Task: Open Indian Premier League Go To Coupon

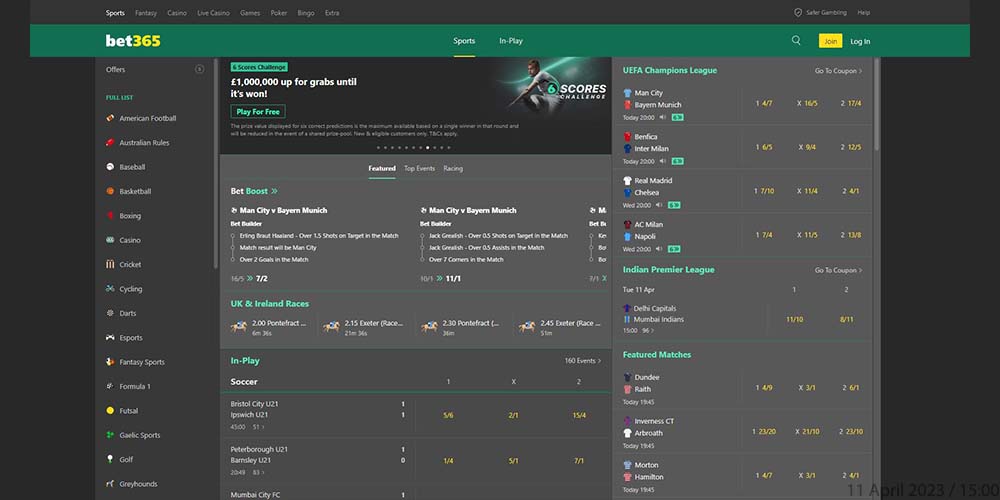Action: click(838, 270)
